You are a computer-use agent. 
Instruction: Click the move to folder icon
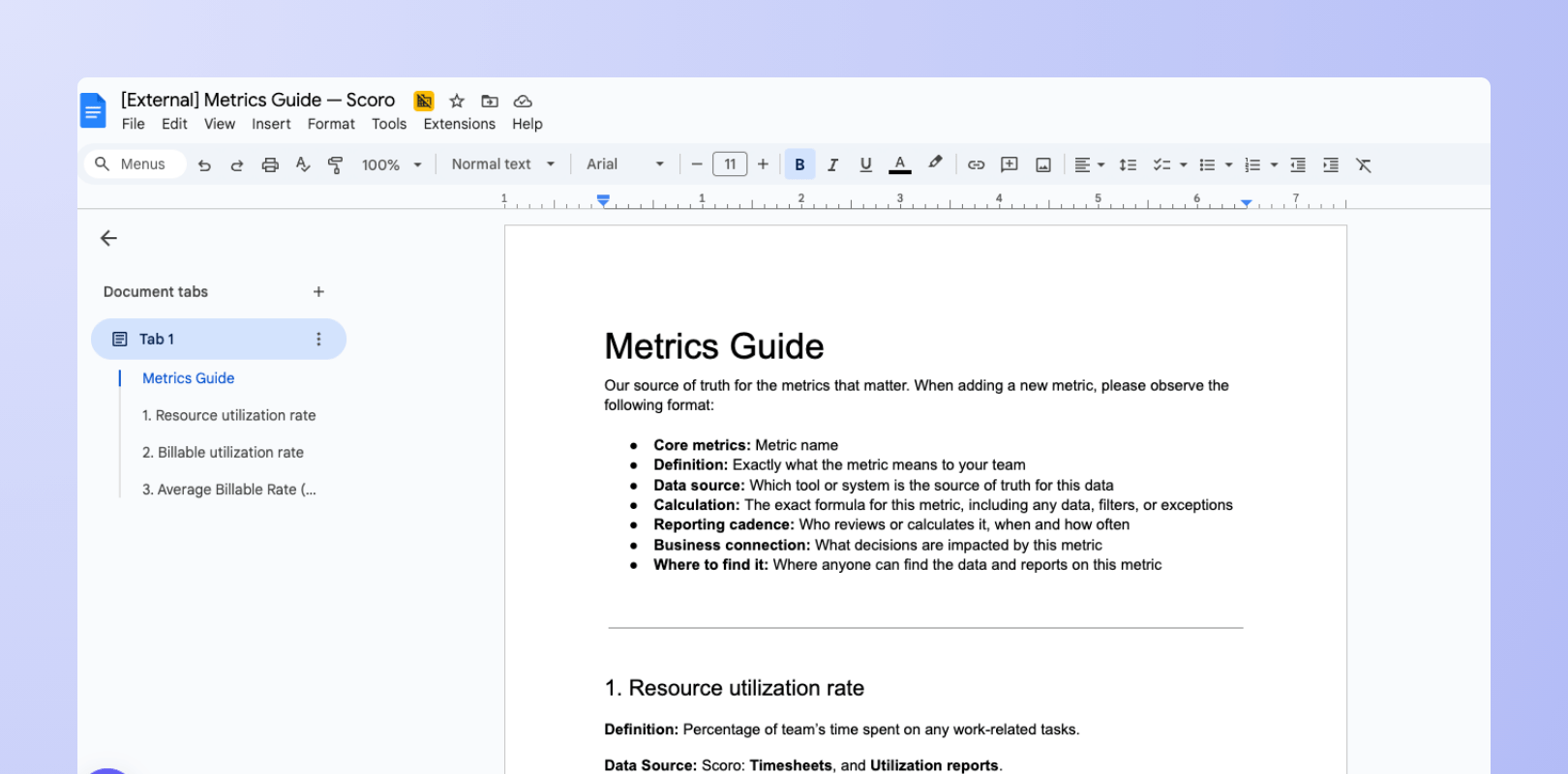(490, 101)
